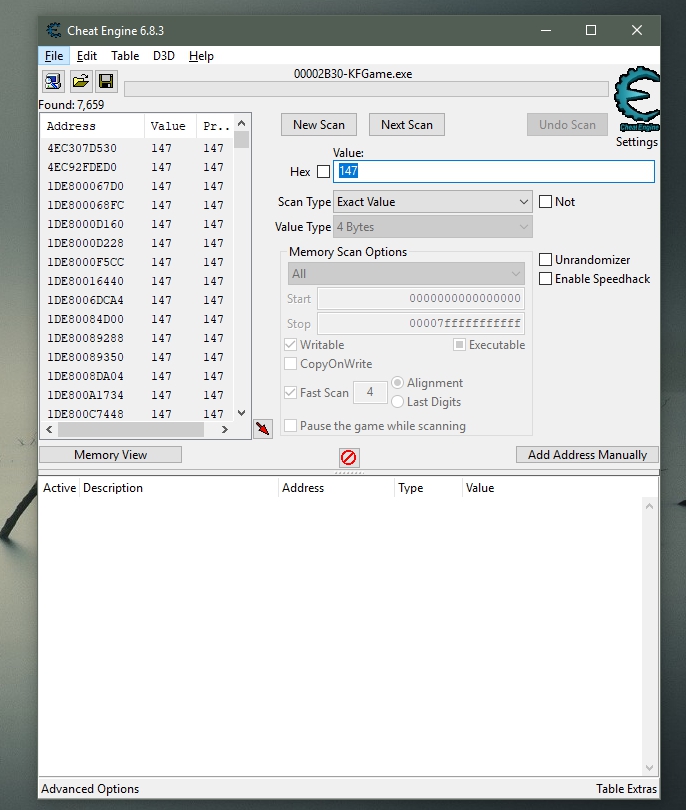The width and height of the screenshot is (686, 810).
Task: Click the save floppy disk icon
Action: [106, 81]
